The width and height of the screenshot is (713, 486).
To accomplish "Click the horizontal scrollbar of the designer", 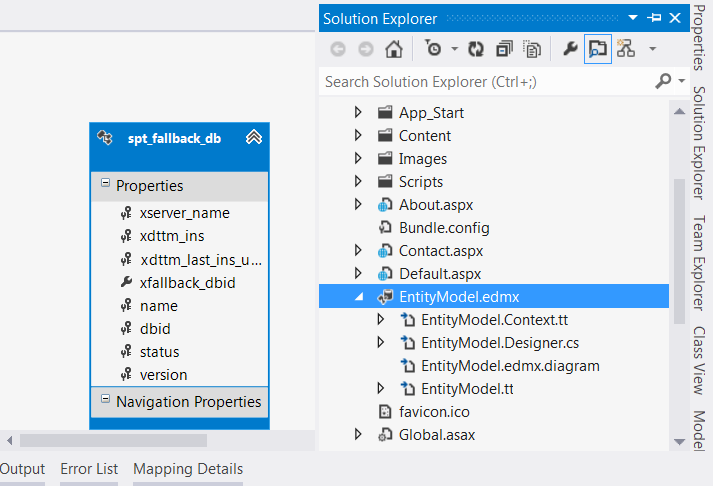I will tap(112, 440).
